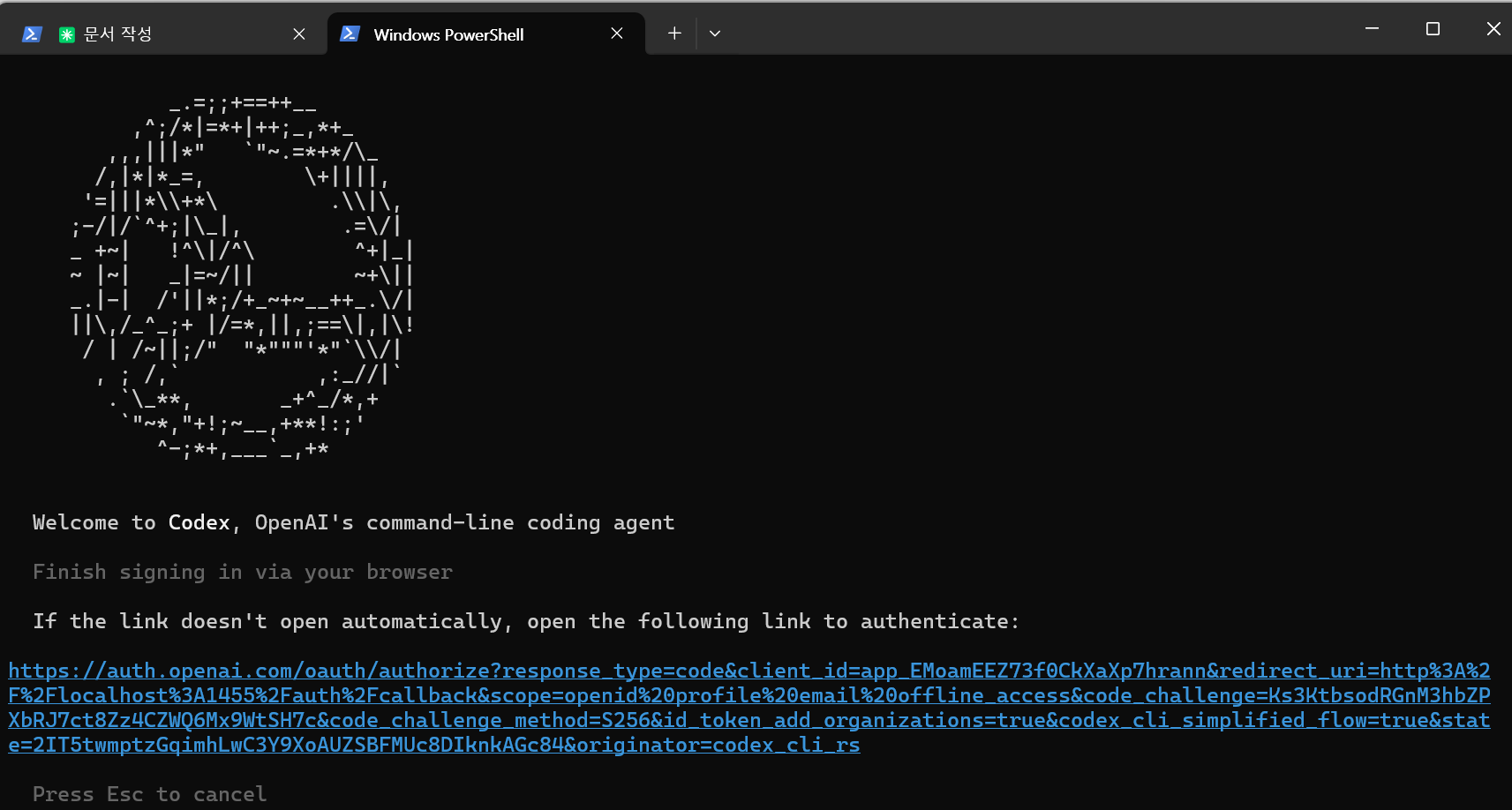Image resolution: width=1512 pixels, height=810 pixels.
Task: Close the Windows PowerShell tab
Action: (x=617, y=34)
